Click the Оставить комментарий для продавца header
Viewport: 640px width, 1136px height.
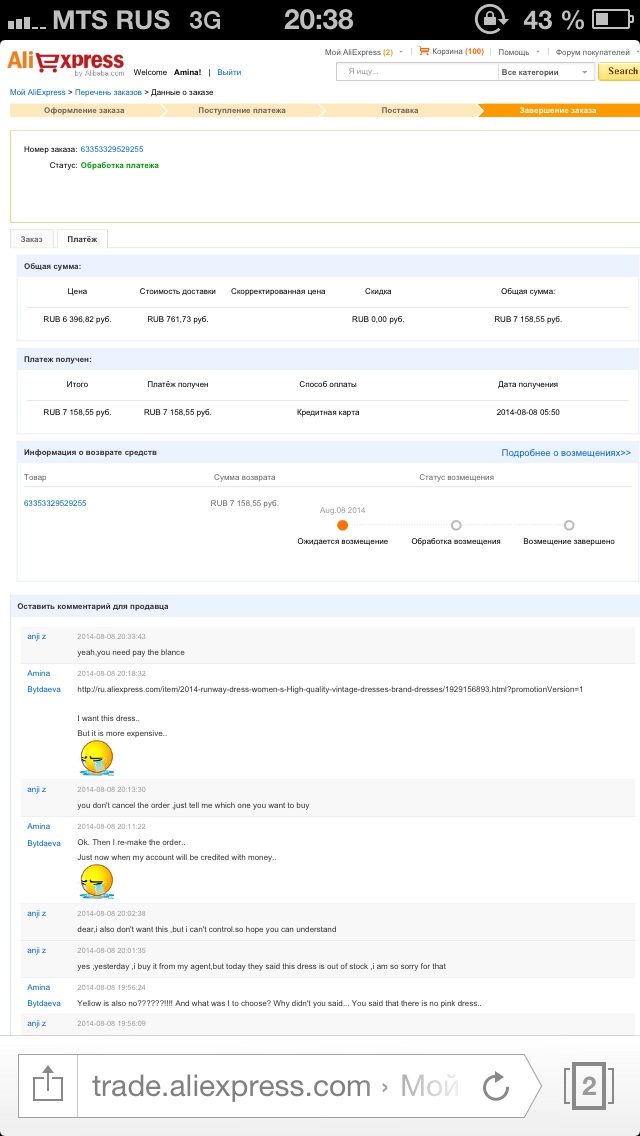[93, 606]
